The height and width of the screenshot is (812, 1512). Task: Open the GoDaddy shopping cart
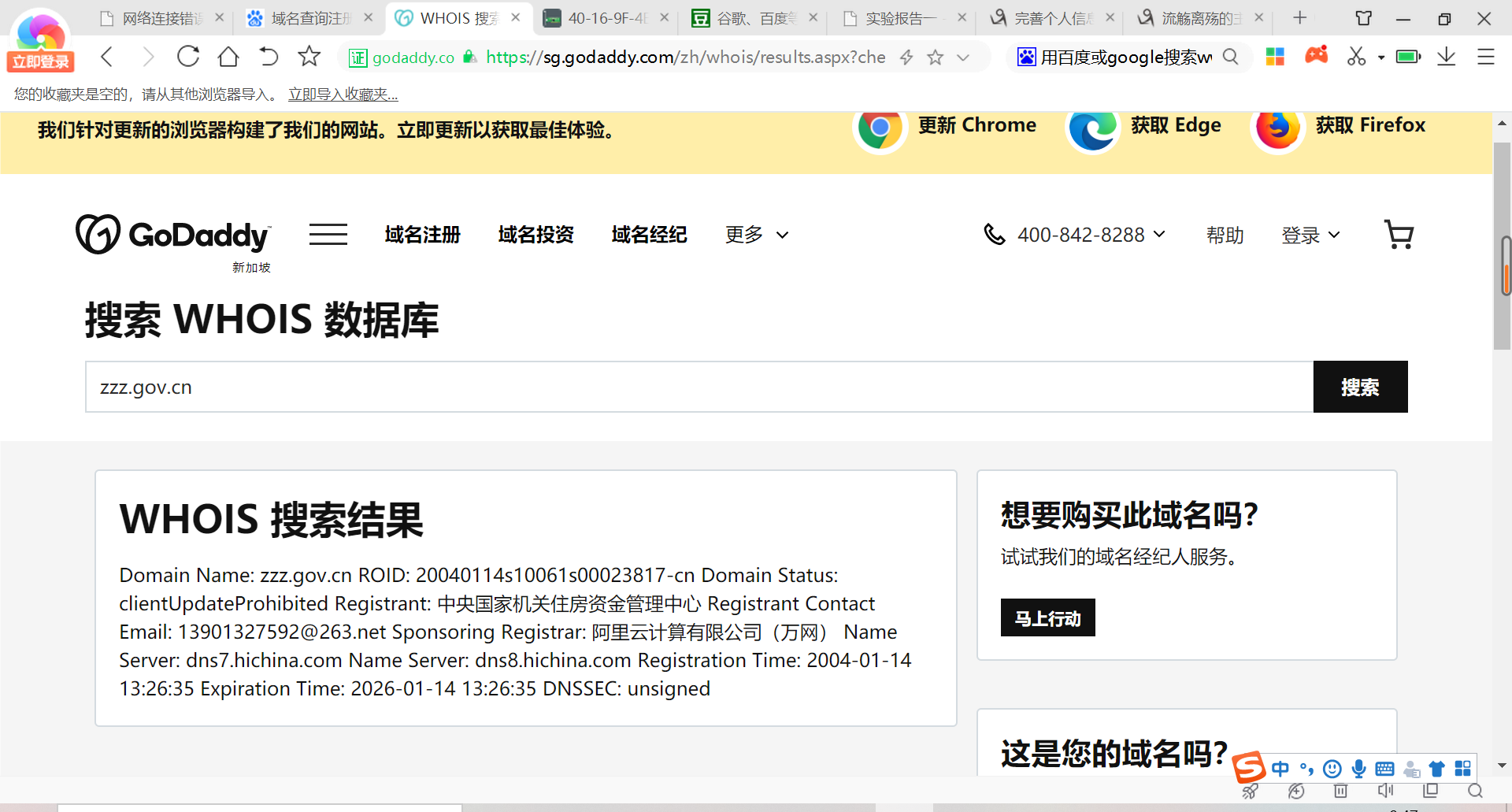point(1399,235)
